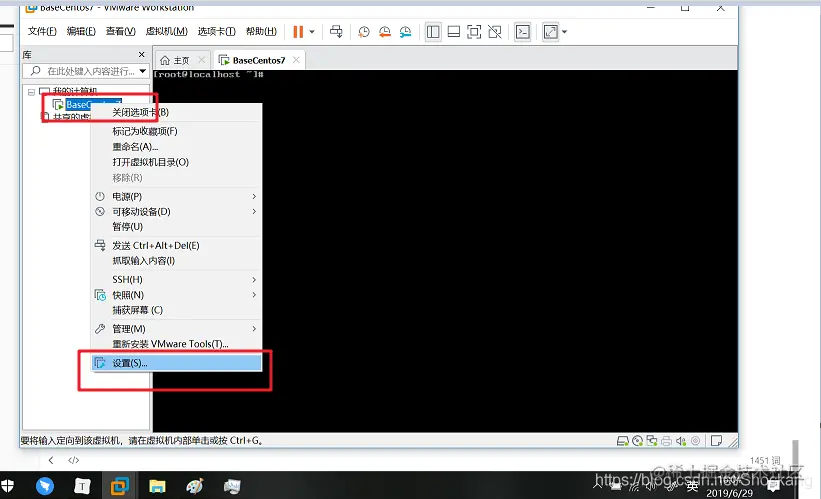Open the Paint palette icon in taskbar
Viewport: 821px width, 499px height.
[195, 486]
